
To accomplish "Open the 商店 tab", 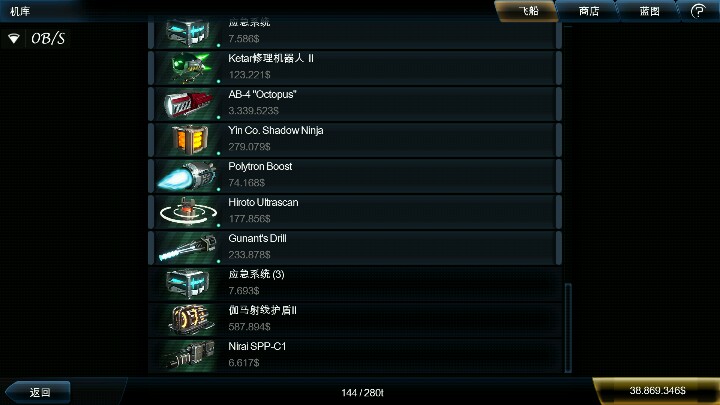I will pos(588,11).
